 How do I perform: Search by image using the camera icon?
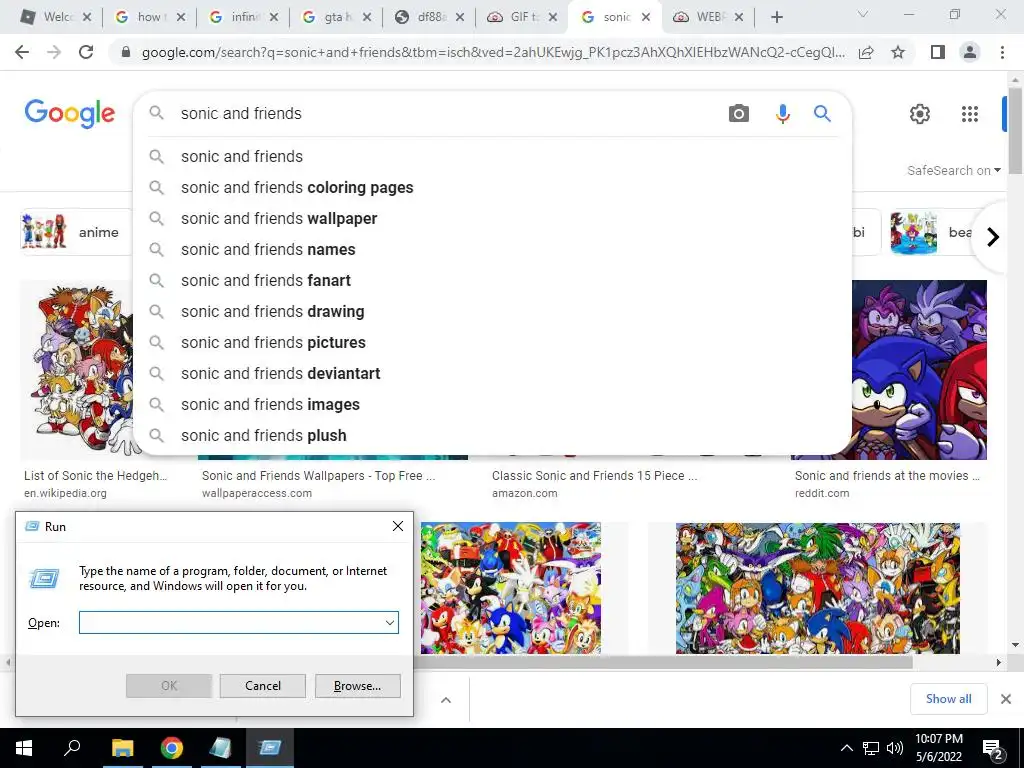pos(739,114)
